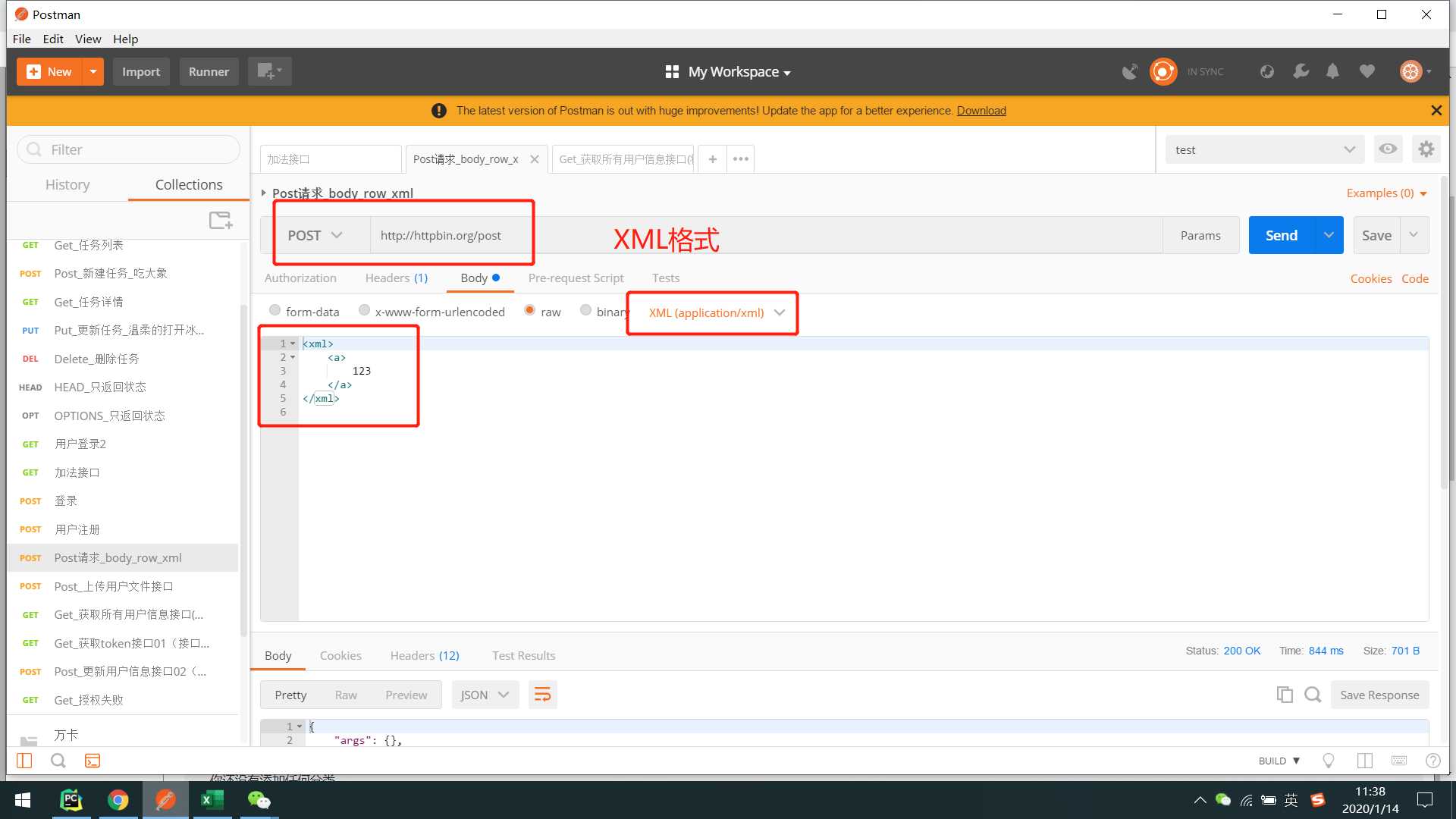The image size is (1456, 819).
Task: Open the My Workspace switcher
Action: [728, 71]
